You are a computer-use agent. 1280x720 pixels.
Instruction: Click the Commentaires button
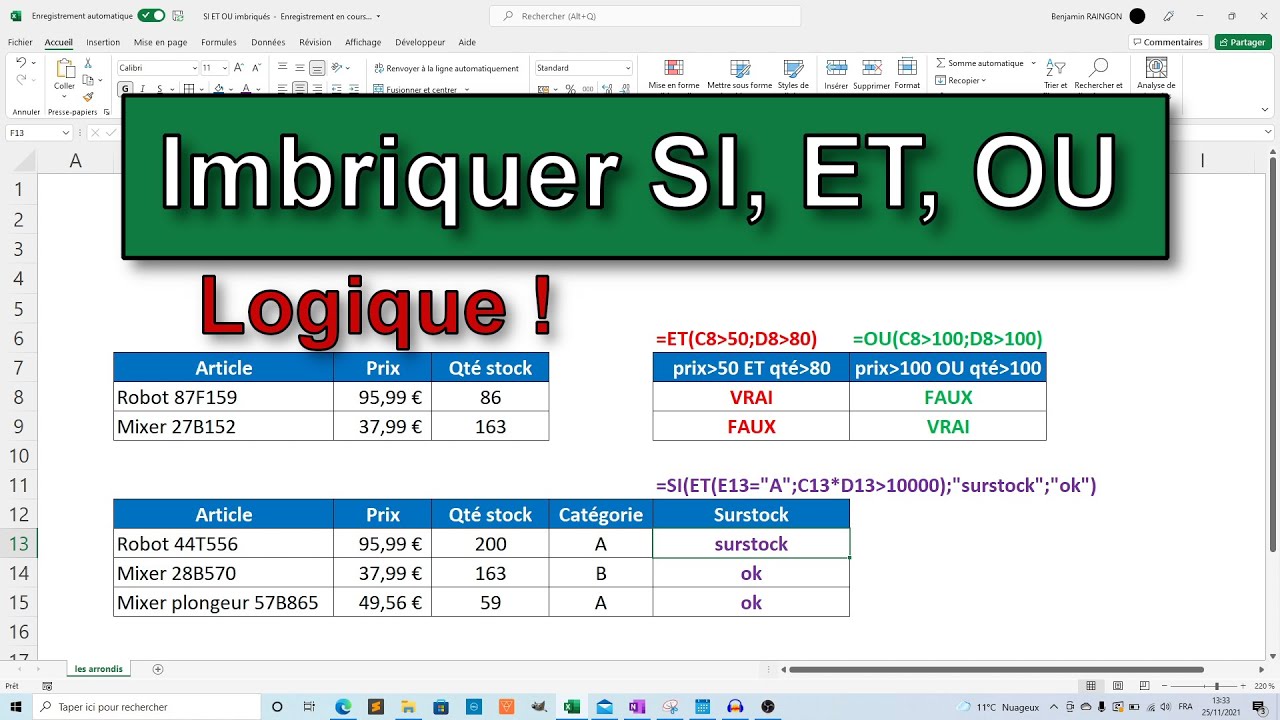[x=1167, y=42]
